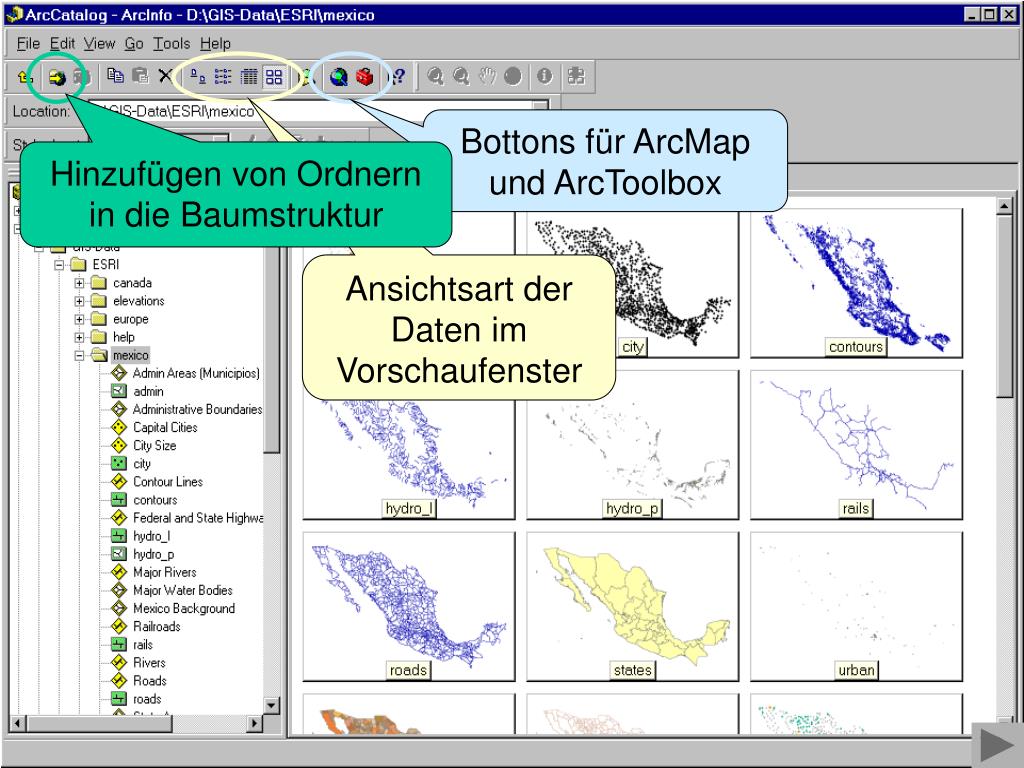Click the hydro_l coverage icon in tree

[x=118, y=536]
